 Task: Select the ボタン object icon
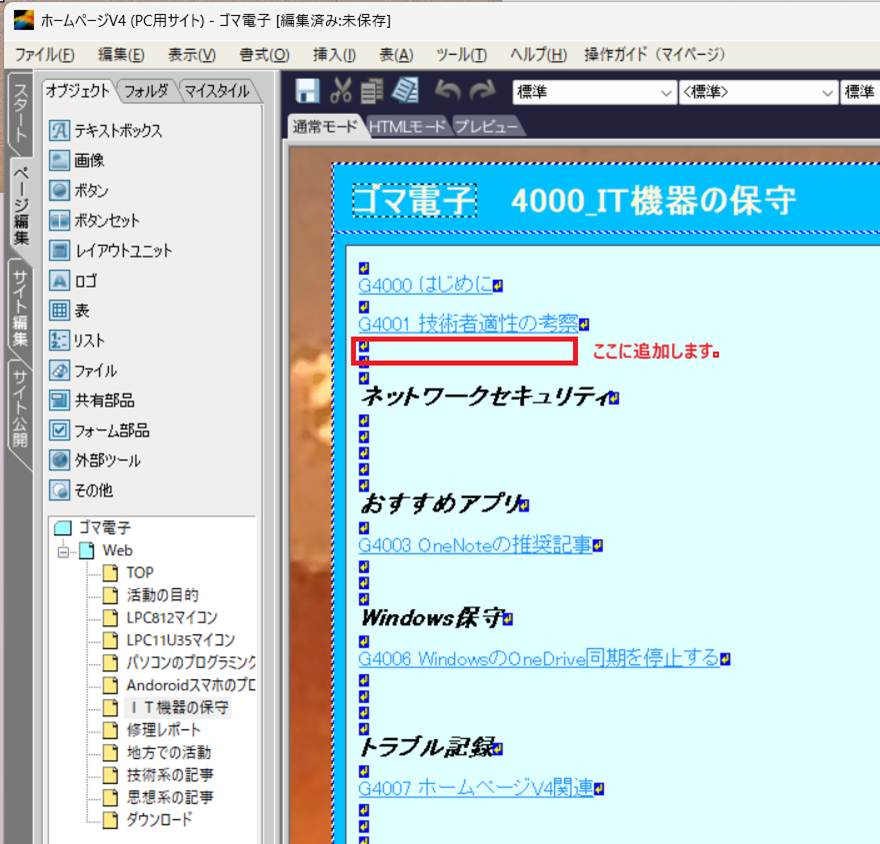(x=59, y=190)
